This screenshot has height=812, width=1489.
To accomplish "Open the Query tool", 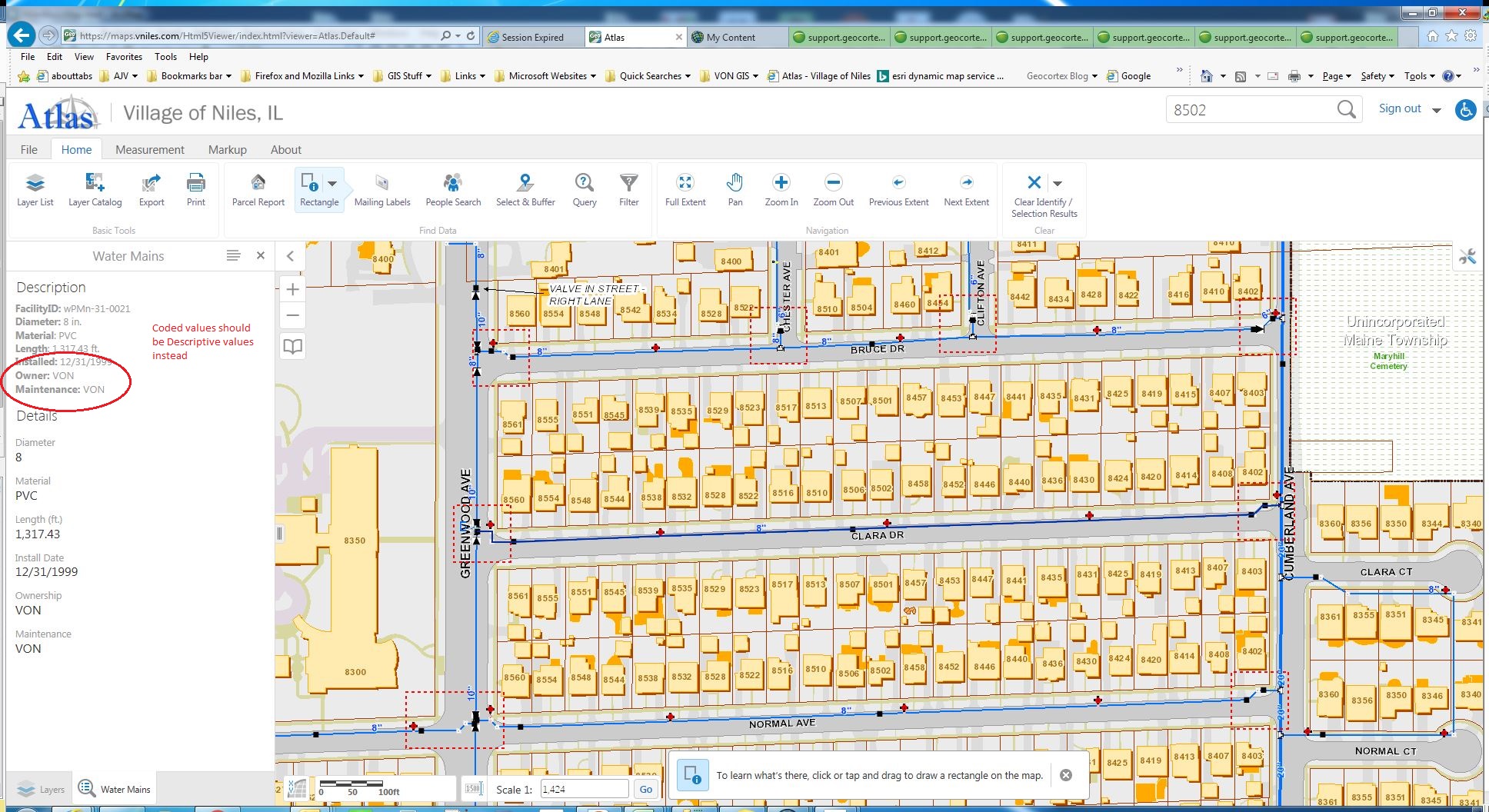I will pyautogui.click(x=585, y=190).
